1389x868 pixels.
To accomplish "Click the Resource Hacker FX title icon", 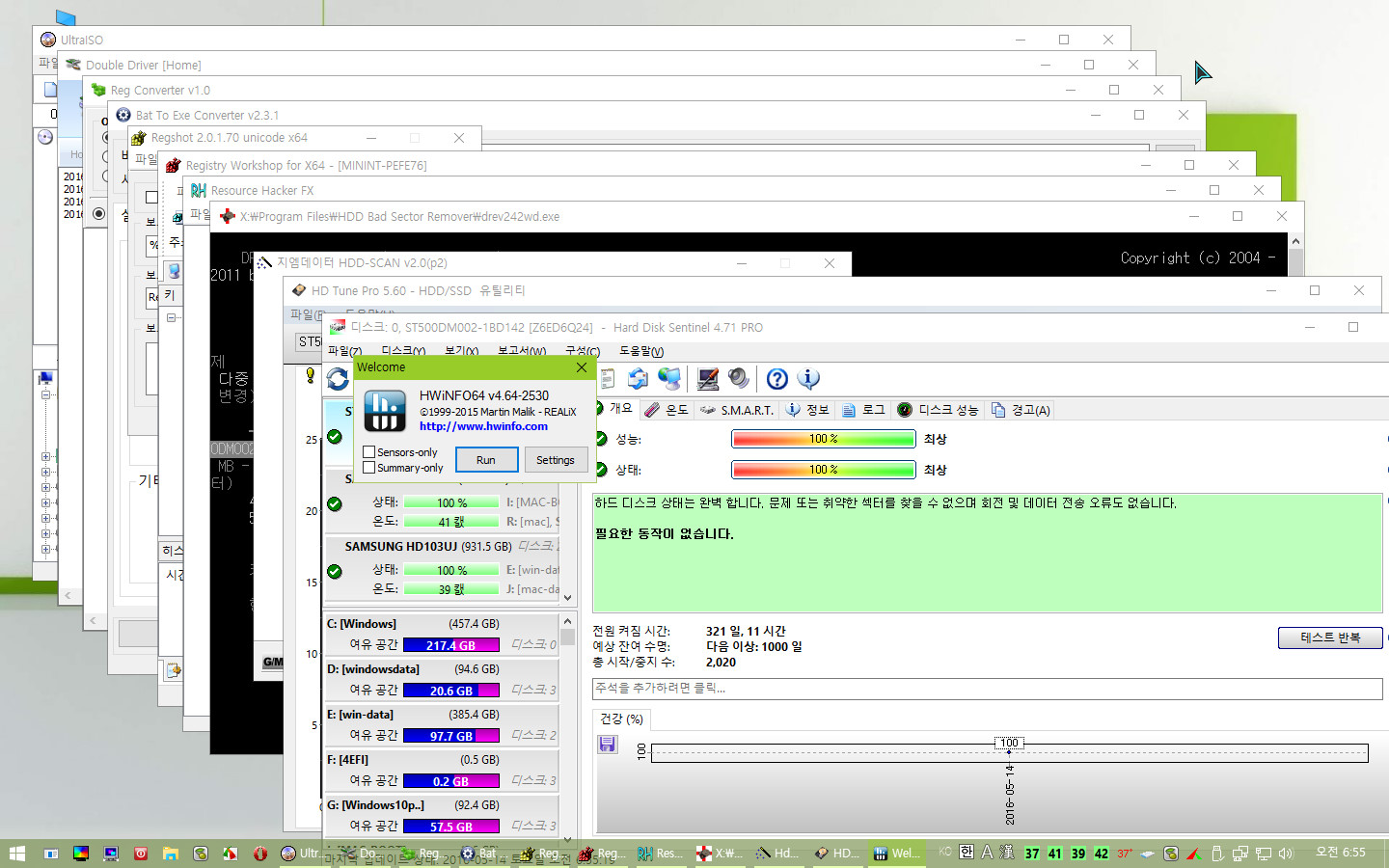I will click(199, 191).
